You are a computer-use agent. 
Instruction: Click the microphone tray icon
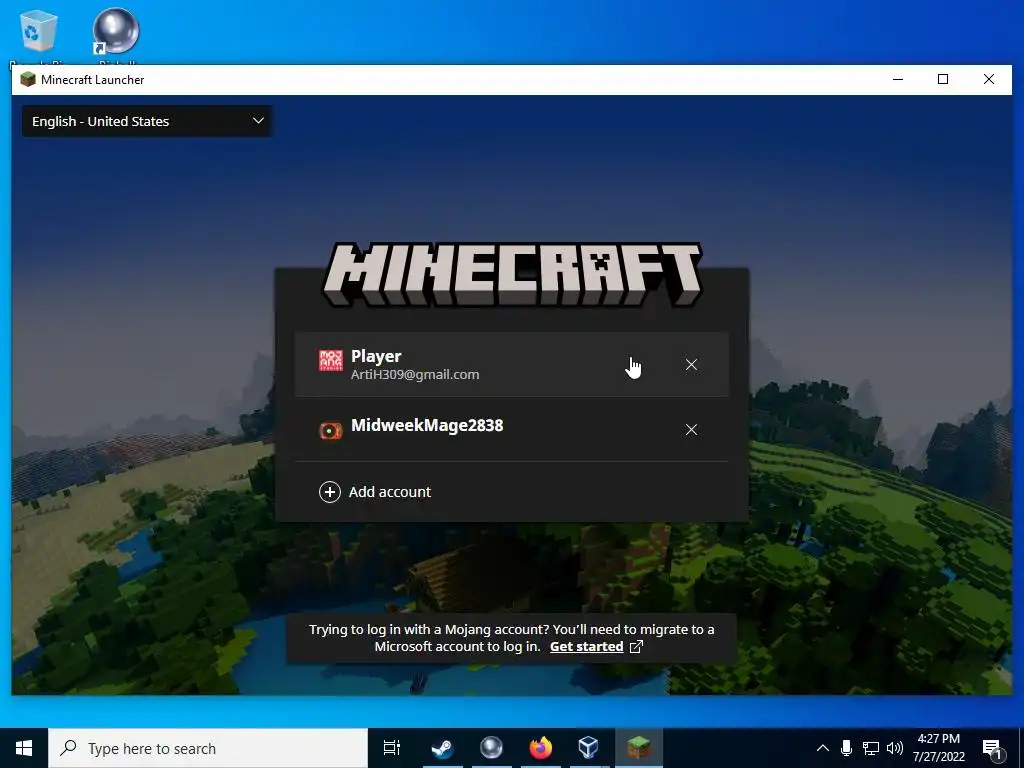tap(846, 748)
